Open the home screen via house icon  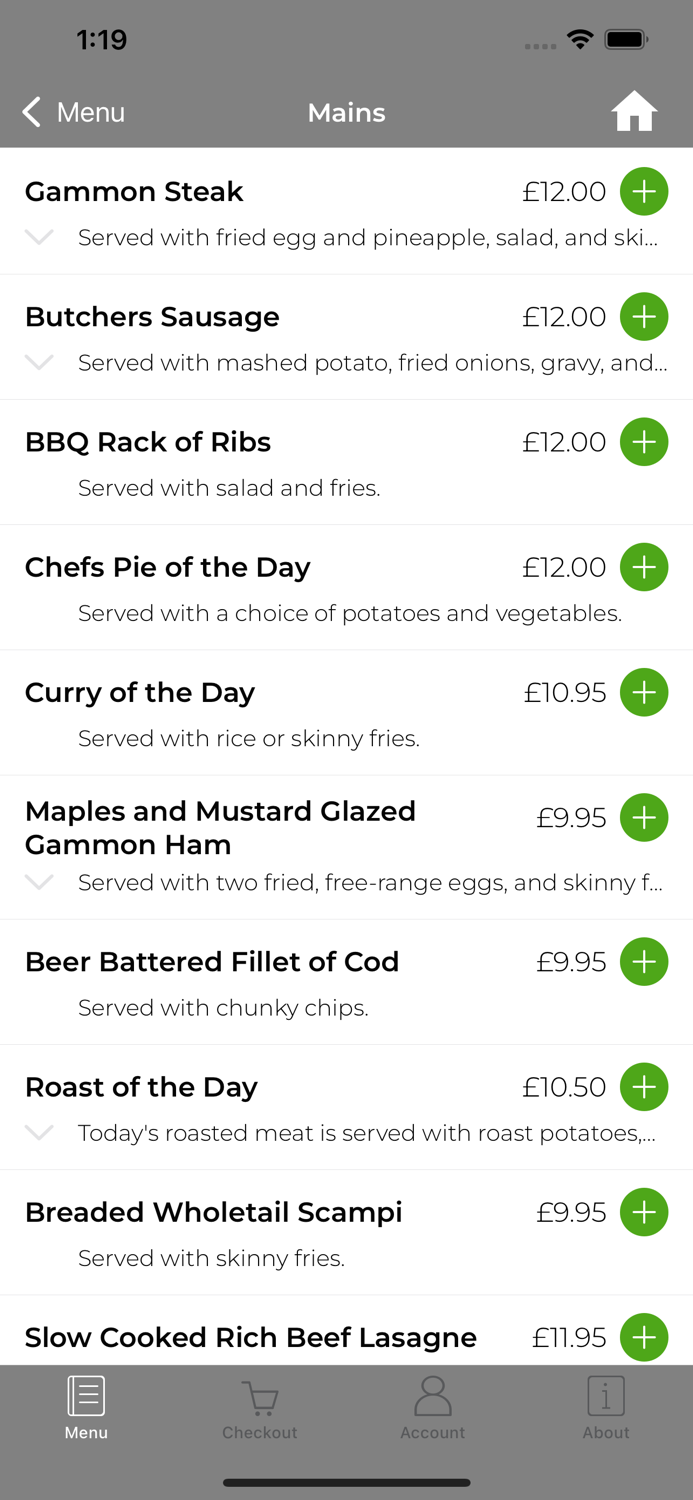pyautogui.click(x=634, y=111)
